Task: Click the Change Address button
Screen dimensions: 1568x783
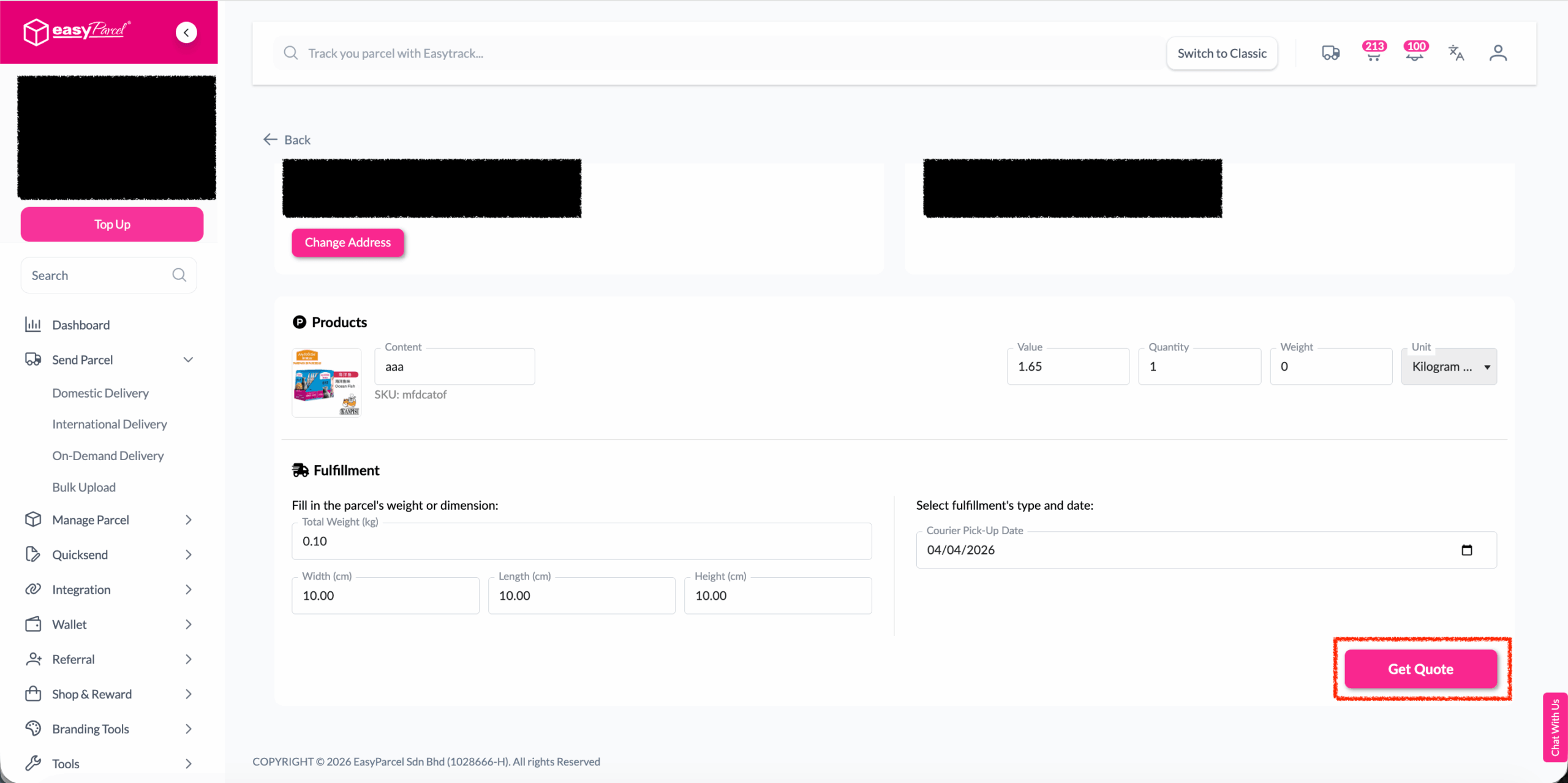Action: (x=347, y=243)
